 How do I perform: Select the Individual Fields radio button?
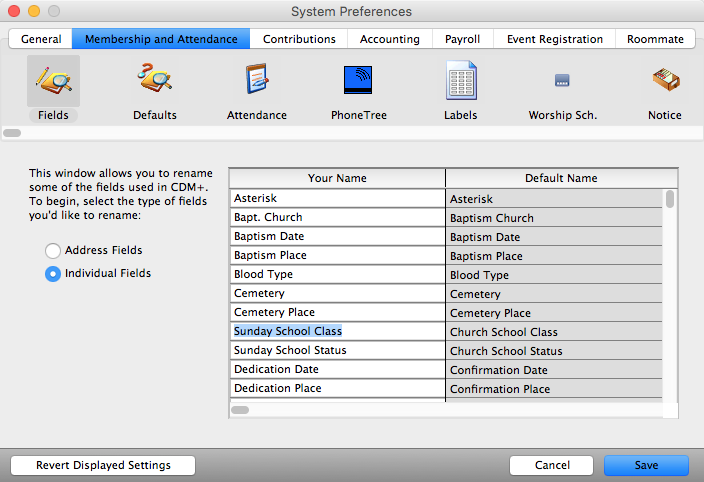coord(53,273)
